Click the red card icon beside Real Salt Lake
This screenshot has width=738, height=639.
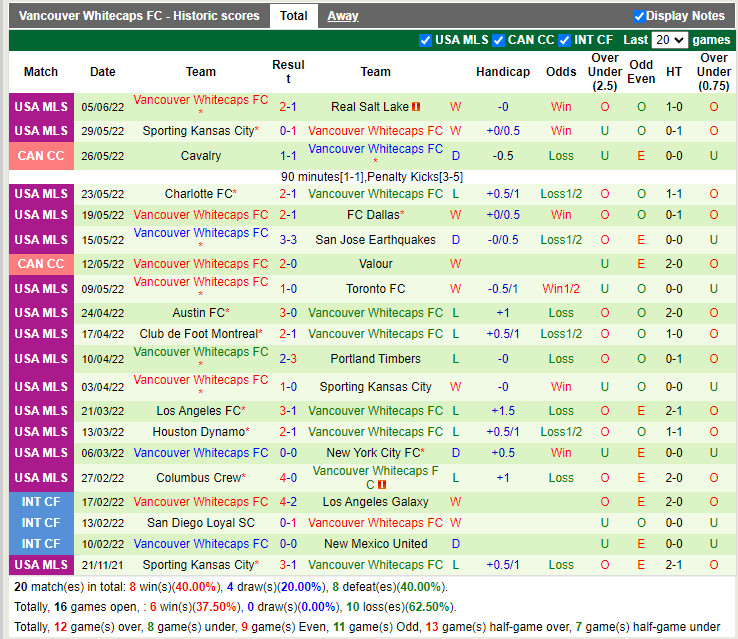click(x=416, y=107)
